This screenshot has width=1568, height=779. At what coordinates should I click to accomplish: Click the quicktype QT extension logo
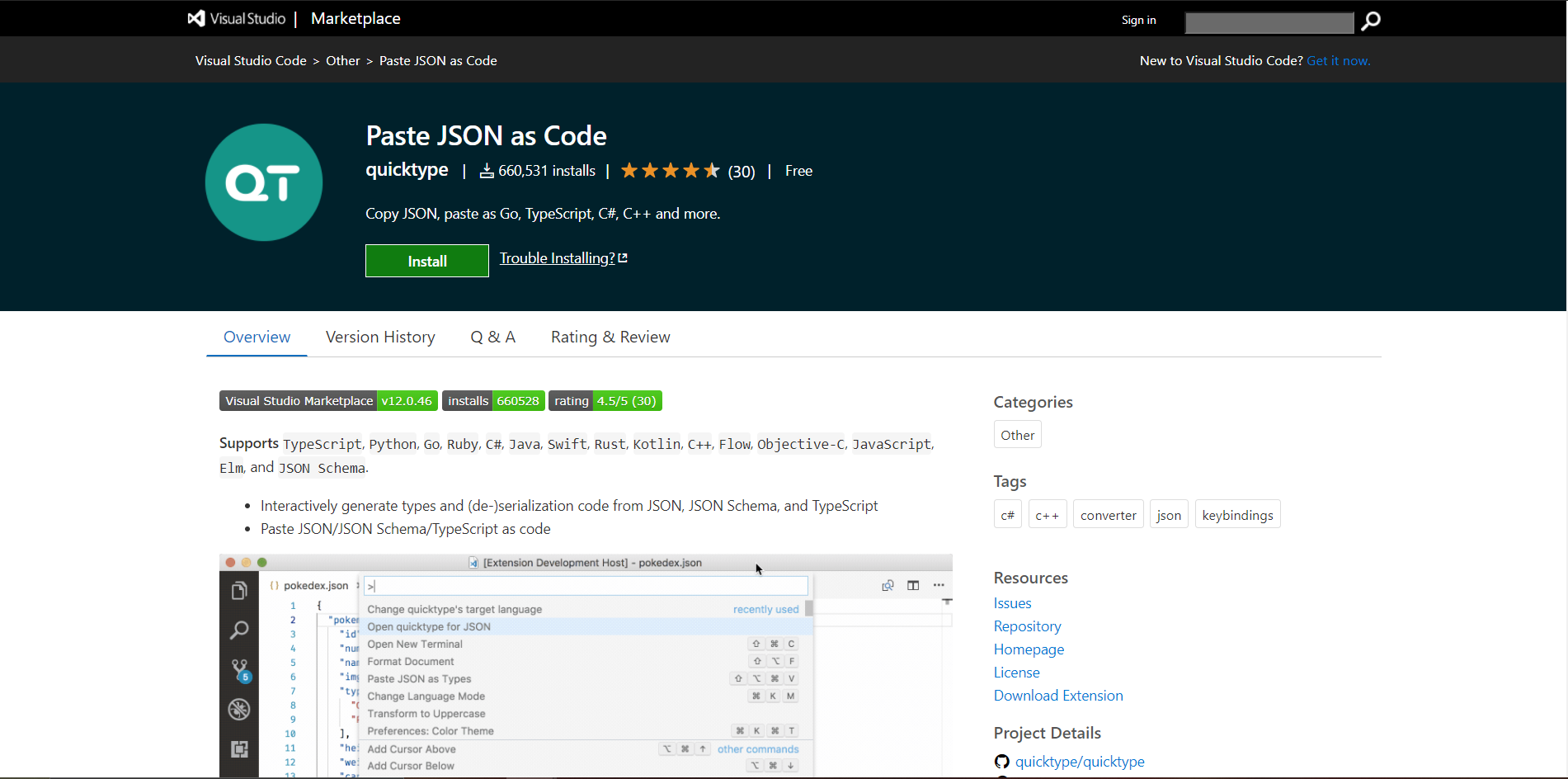click(264, 182)
